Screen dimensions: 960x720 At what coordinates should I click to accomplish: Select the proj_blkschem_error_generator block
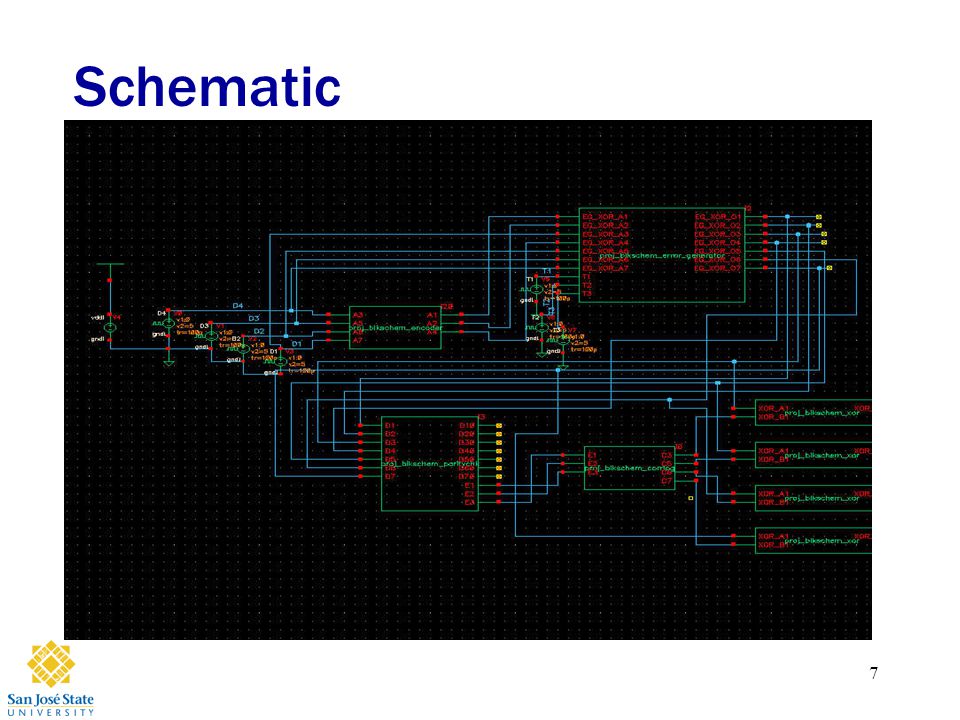662,255
